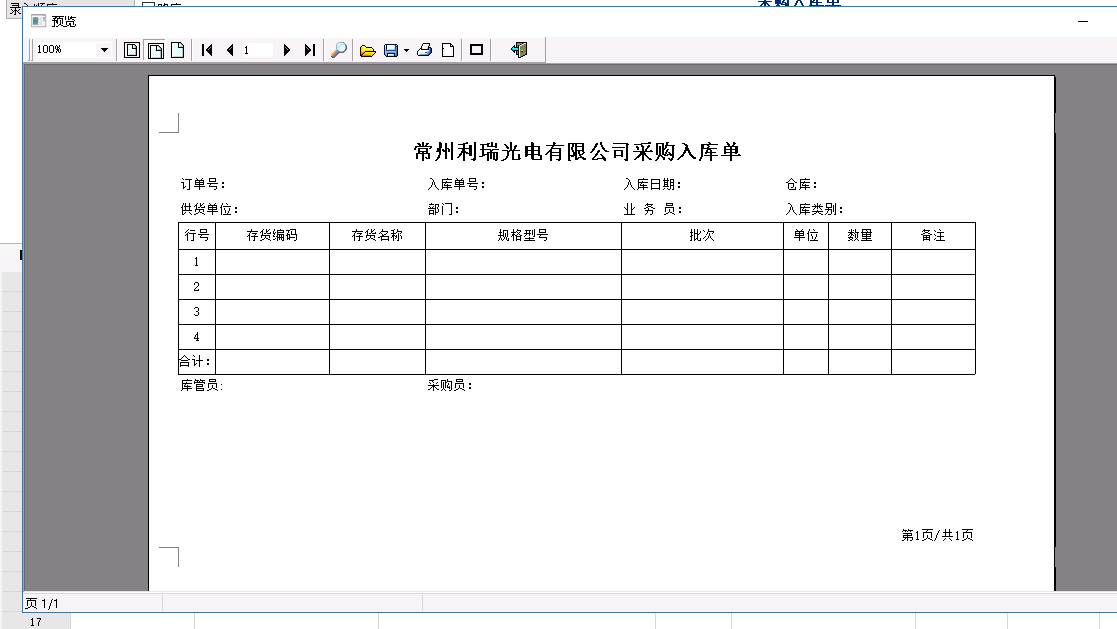Click the 行号 column header
Screen dimensions: 1117x629
(197, 236)
